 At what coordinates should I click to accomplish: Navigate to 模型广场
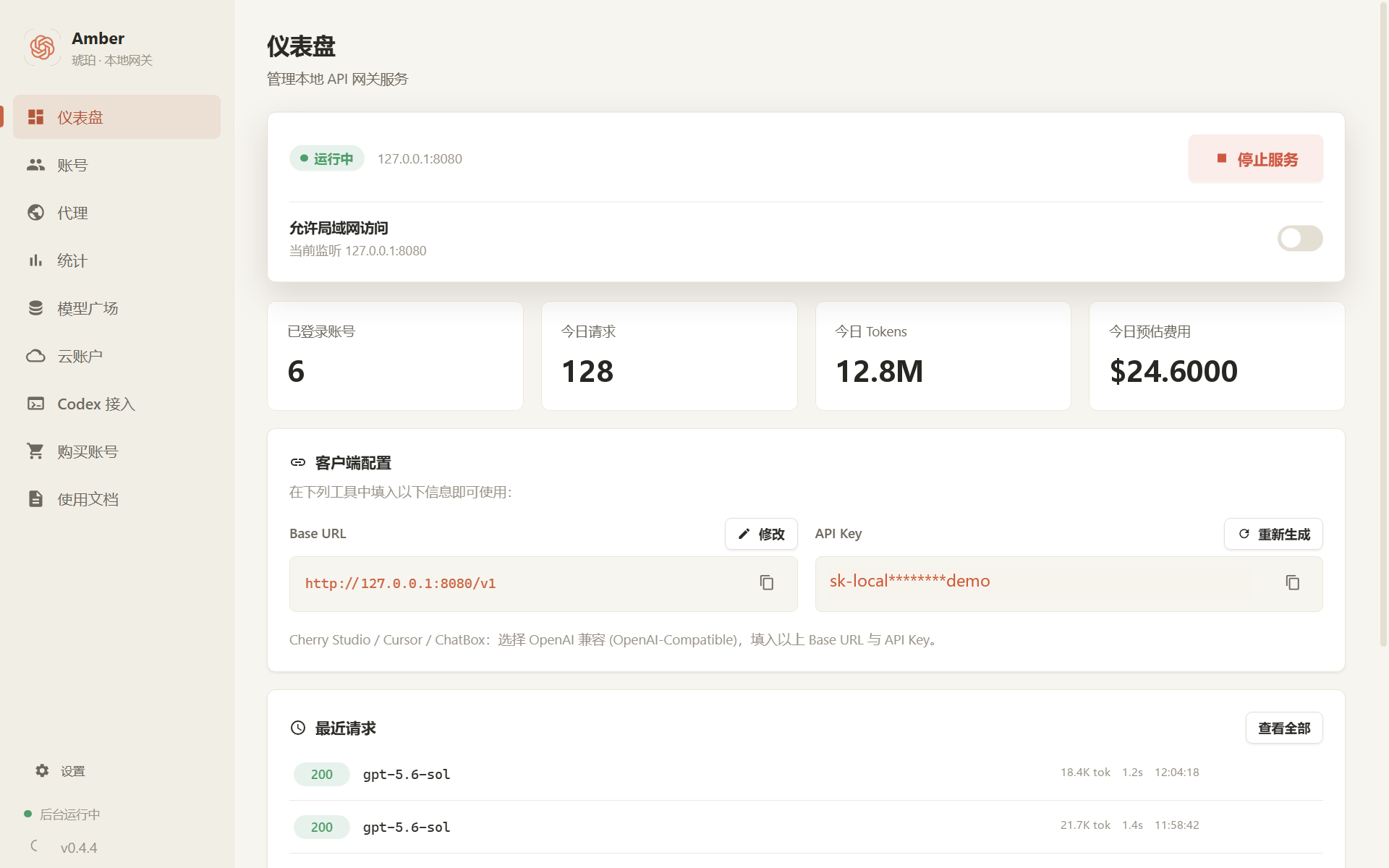point(116,308)
